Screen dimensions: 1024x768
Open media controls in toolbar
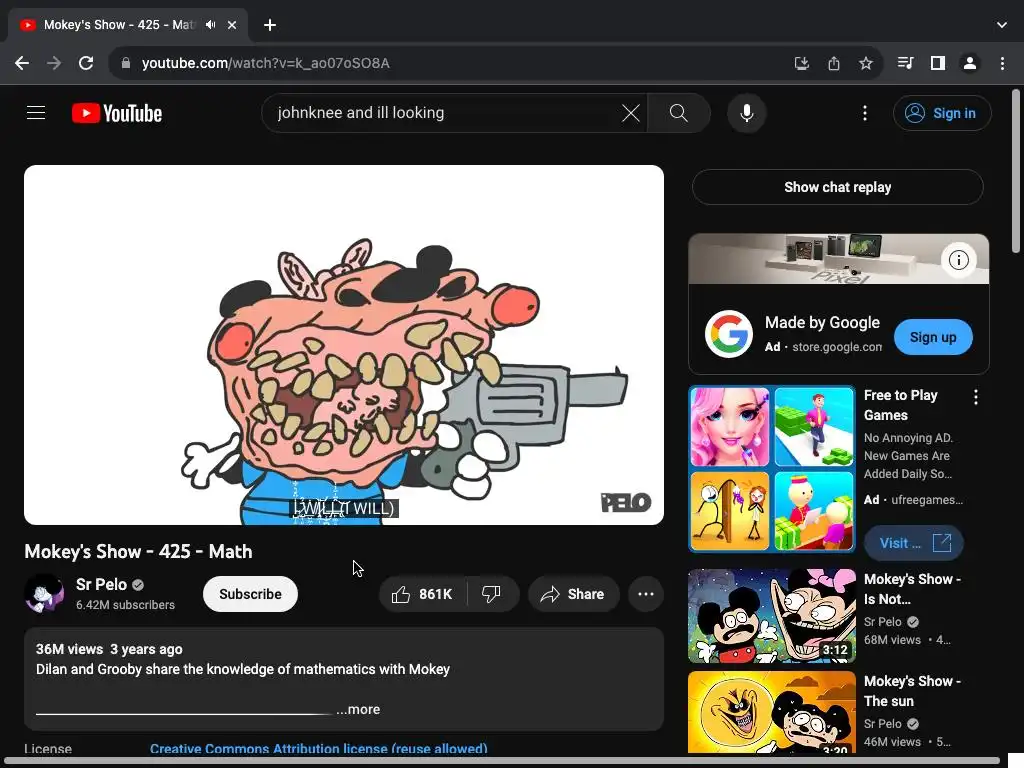(x=905, y=63)
